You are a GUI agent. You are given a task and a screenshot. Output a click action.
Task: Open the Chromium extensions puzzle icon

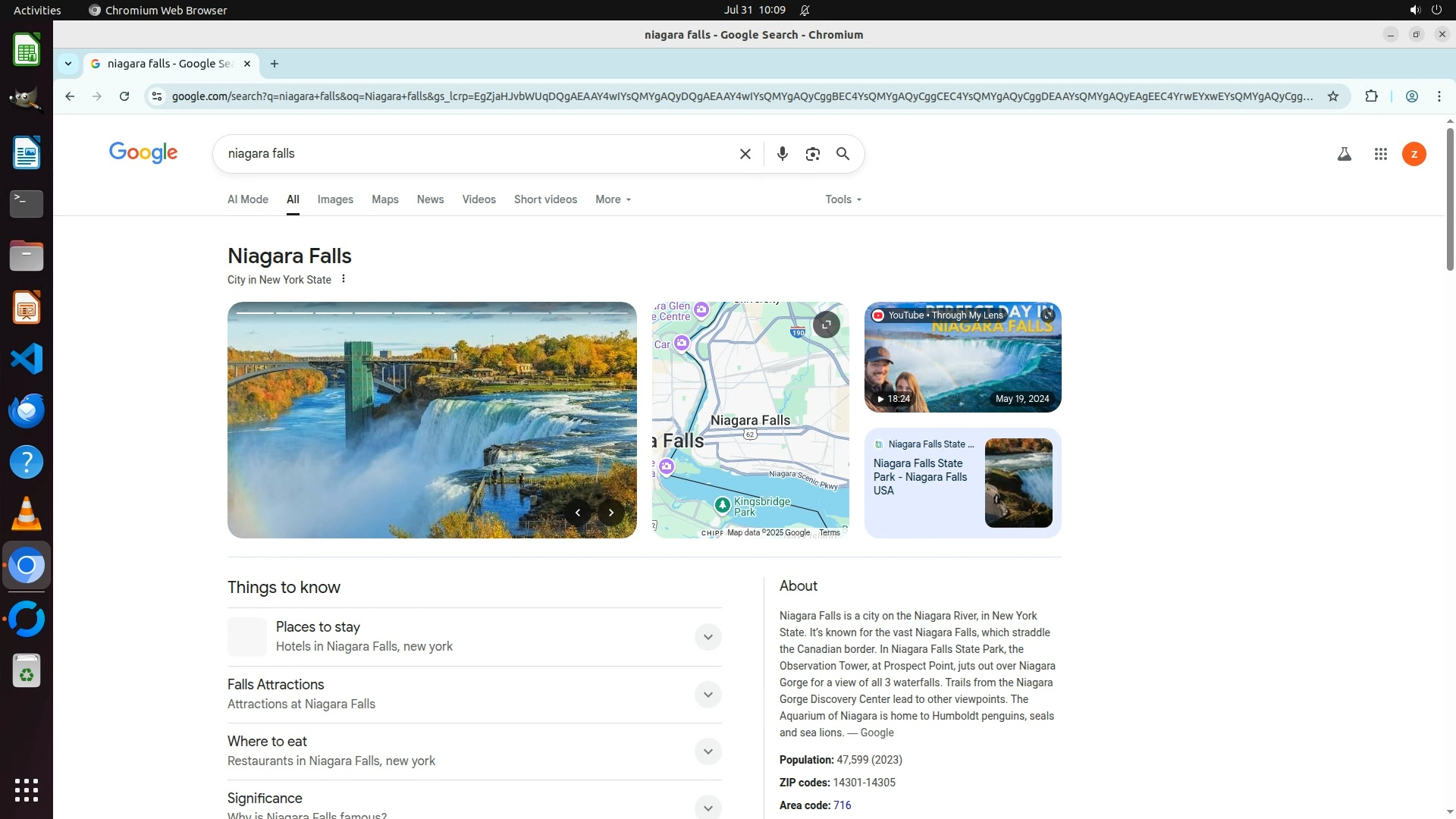(x=1371, y=96)
